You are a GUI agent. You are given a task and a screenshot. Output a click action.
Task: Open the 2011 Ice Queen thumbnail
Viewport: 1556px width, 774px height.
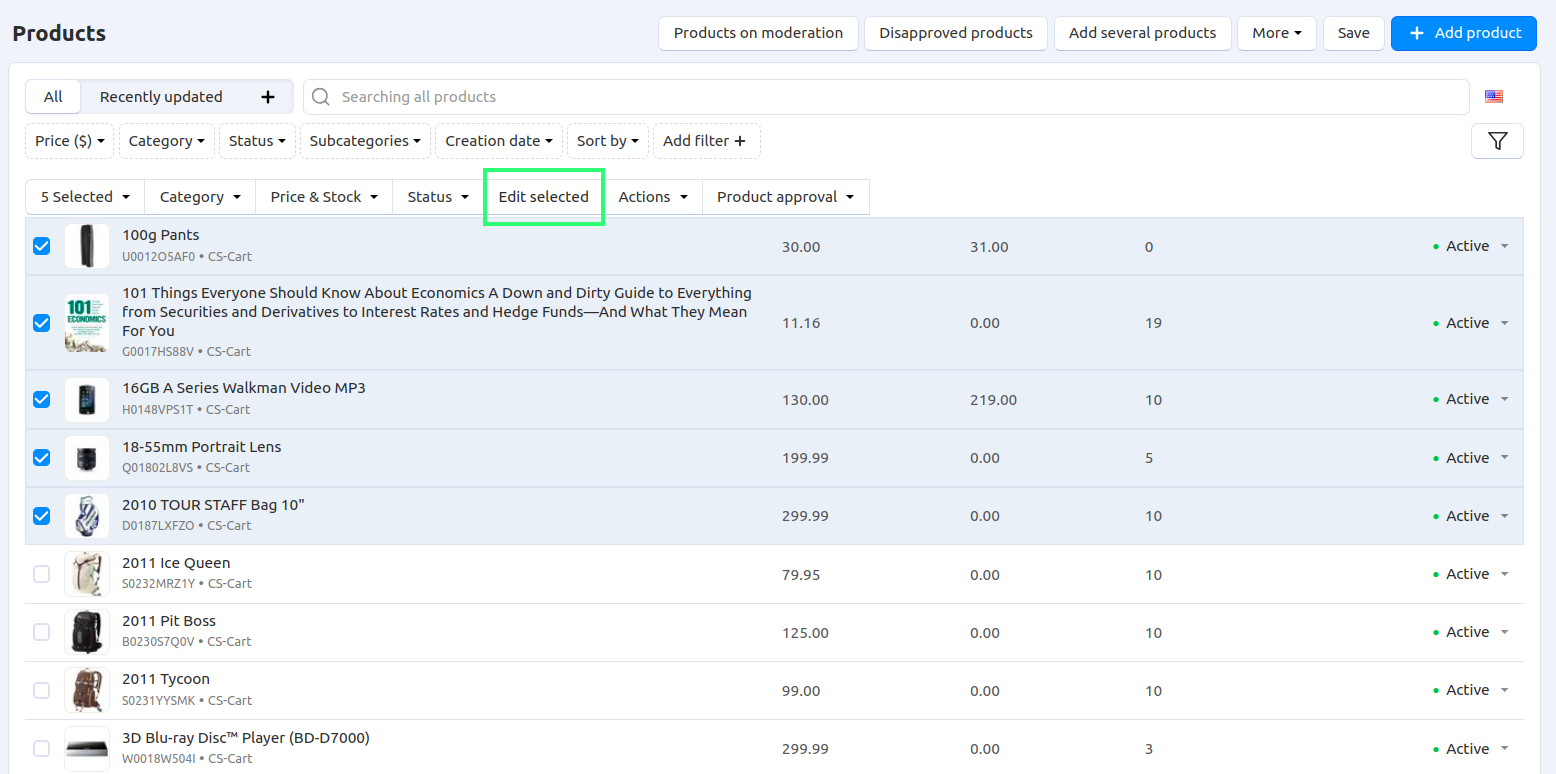(x=87, y=574)
